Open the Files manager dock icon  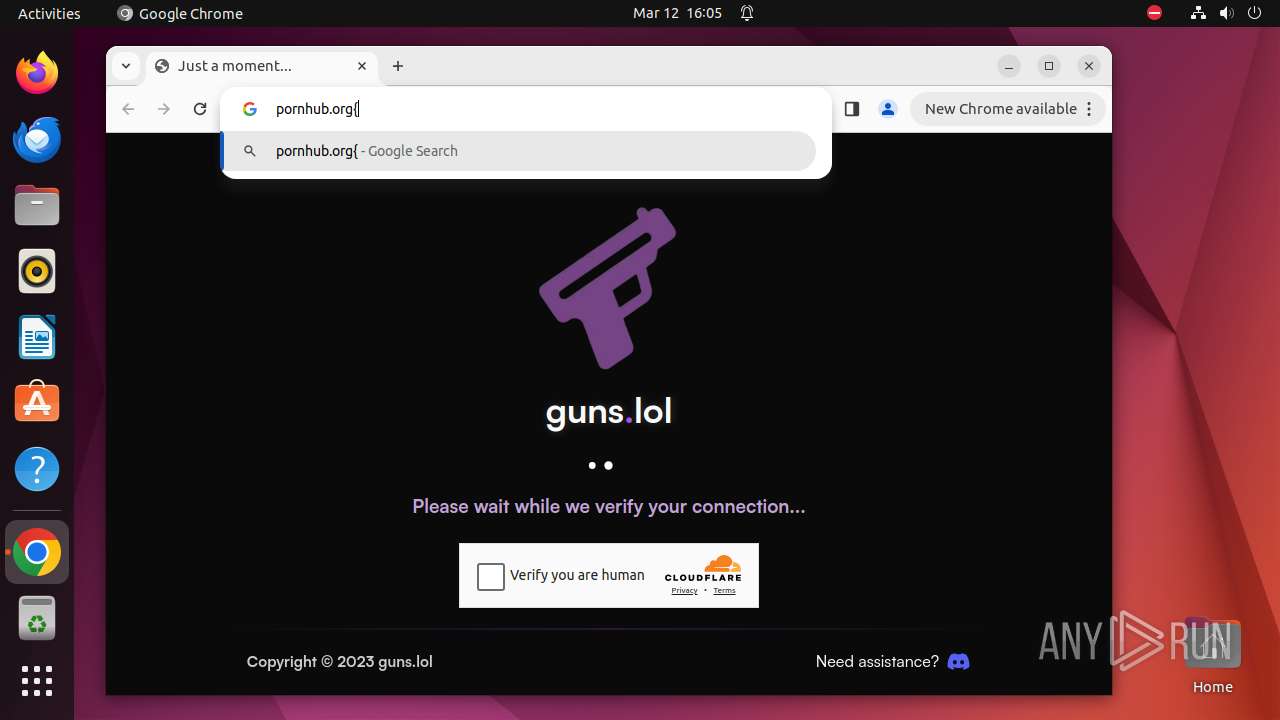pyautogui.click(x=37, y=205)
